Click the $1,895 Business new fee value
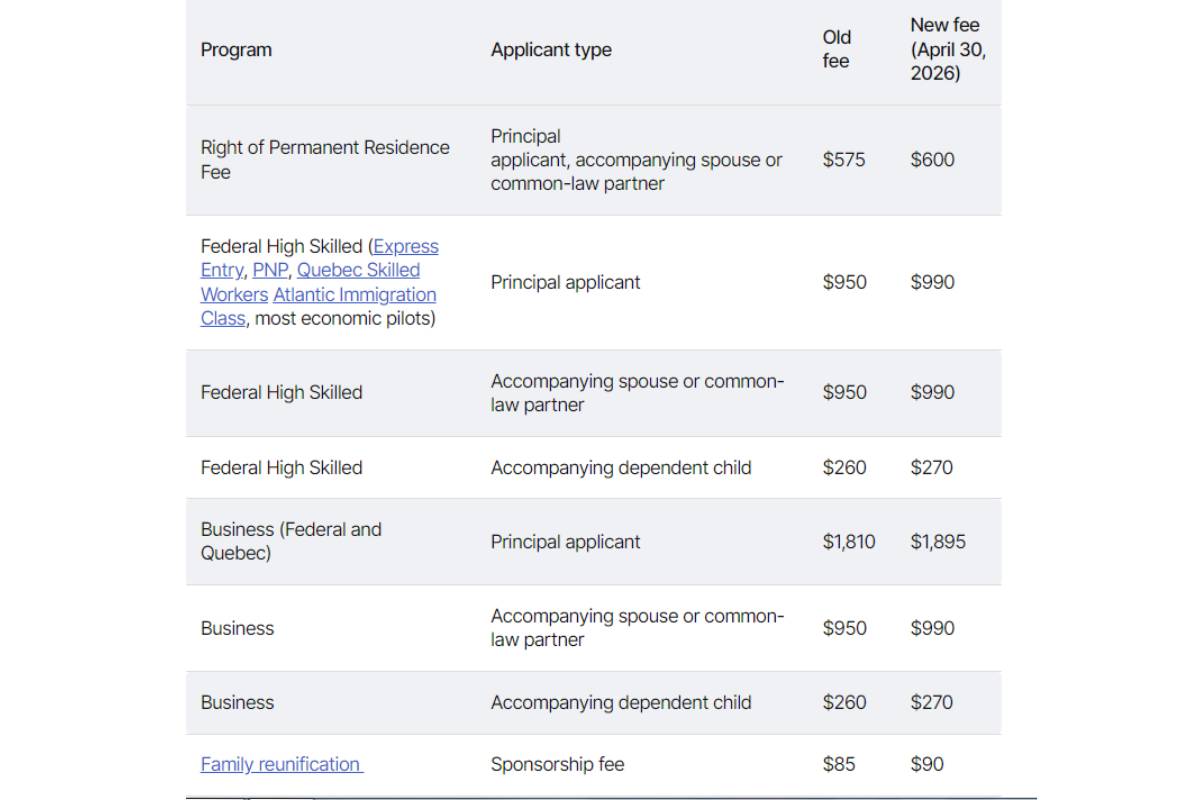1200x800 pixels. click(x=938, y=542)
